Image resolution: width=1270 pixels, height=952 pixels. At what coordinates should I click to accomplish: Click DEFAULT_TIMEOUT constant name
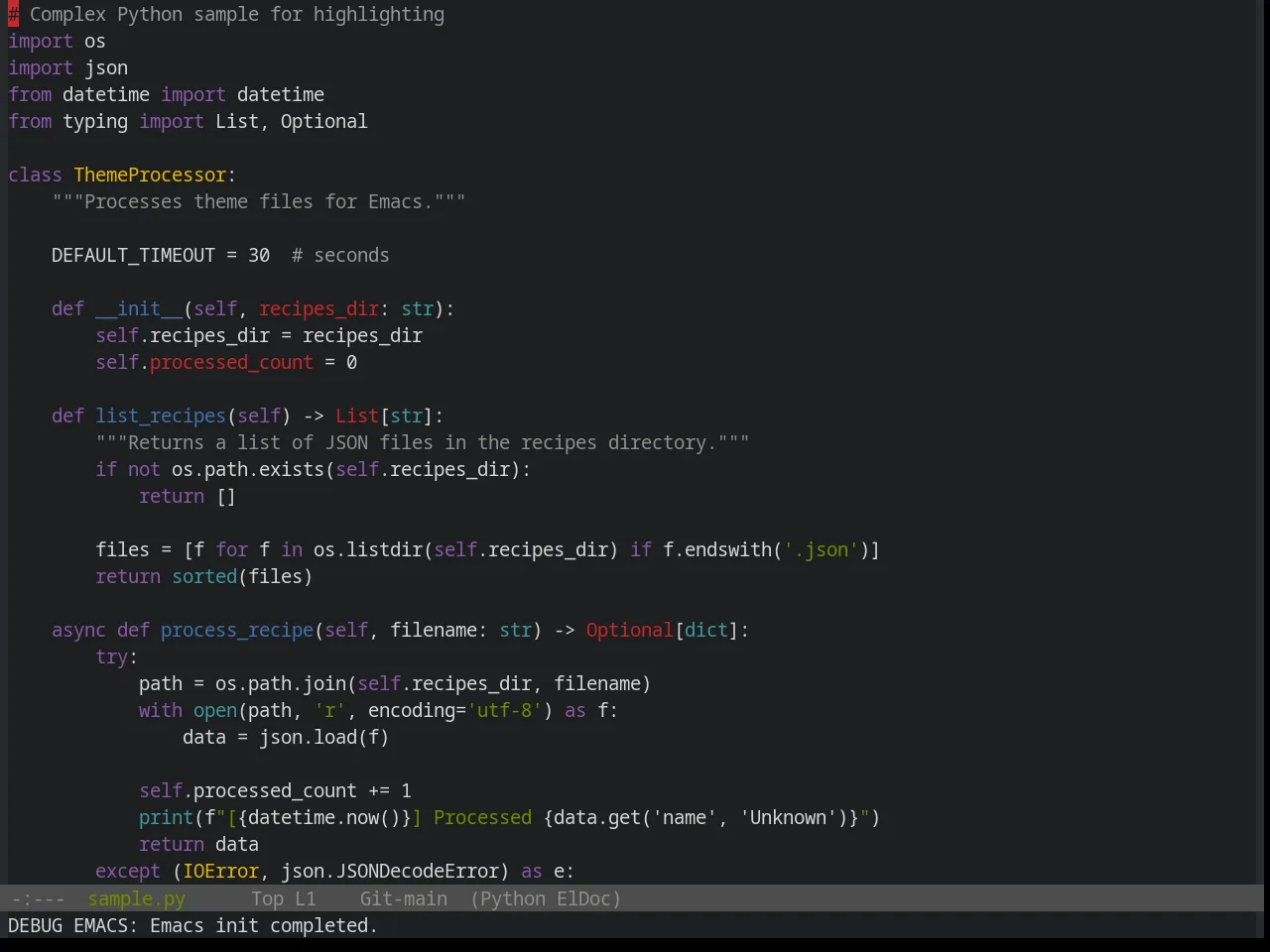pyautogui.click(x=133, y=255)
